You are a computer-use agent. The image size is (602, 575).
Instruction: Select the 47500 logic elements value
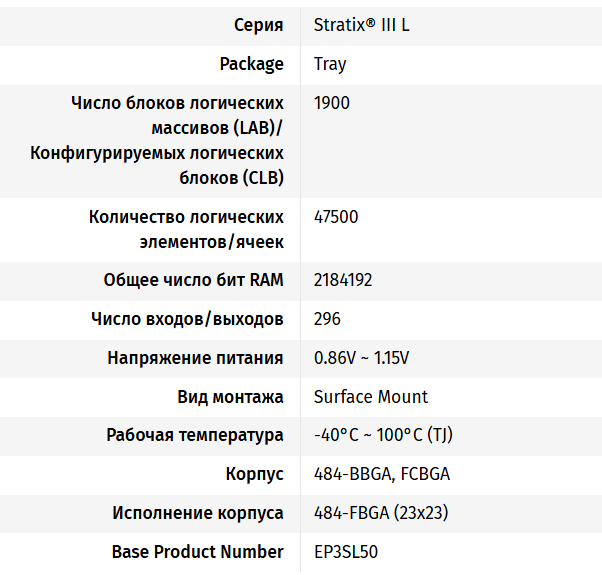click(336, 217)
